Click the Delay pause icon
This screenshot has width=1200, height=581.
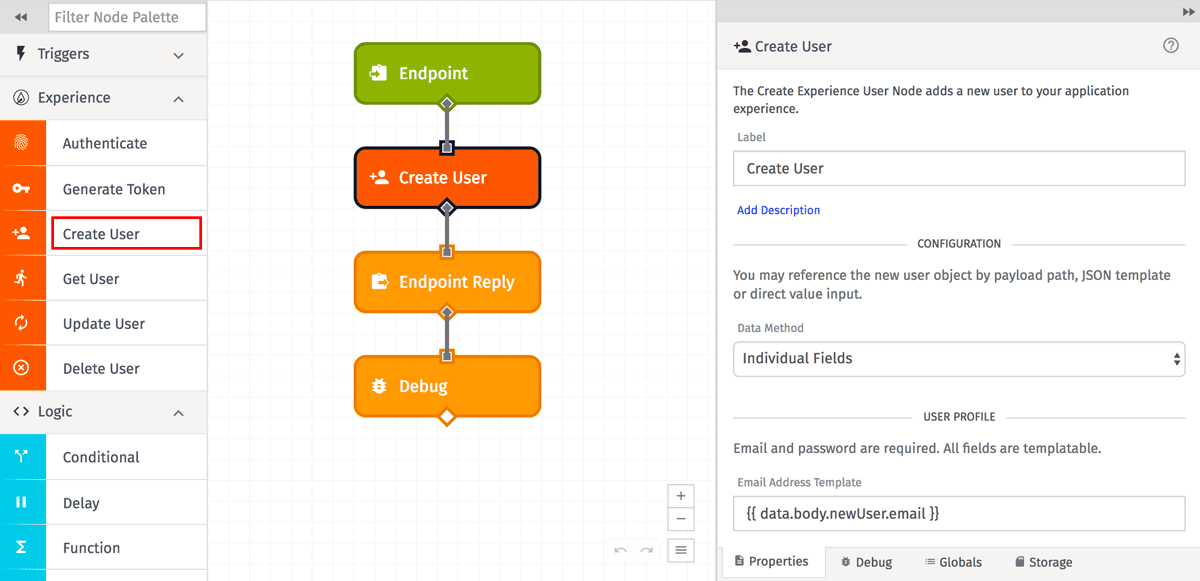pos(21,502)
